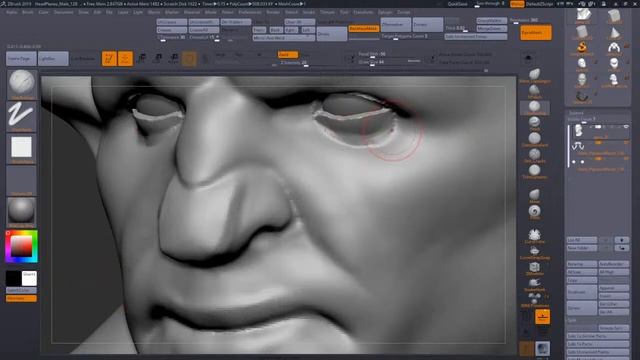Toggle Edit mode button
The height and width of the screenshot is (360, 640).
click(109, 58)
